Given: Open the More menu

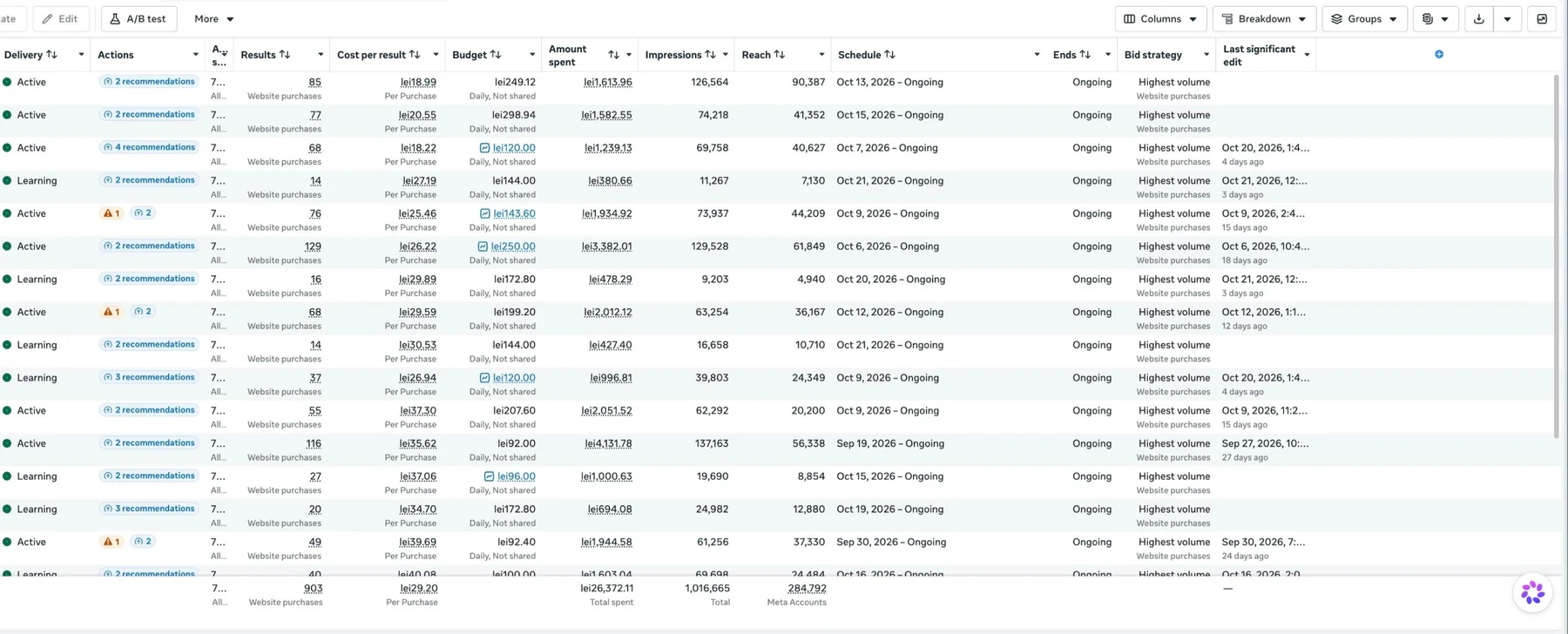Looking at the screenshot, I should point(214,19).
